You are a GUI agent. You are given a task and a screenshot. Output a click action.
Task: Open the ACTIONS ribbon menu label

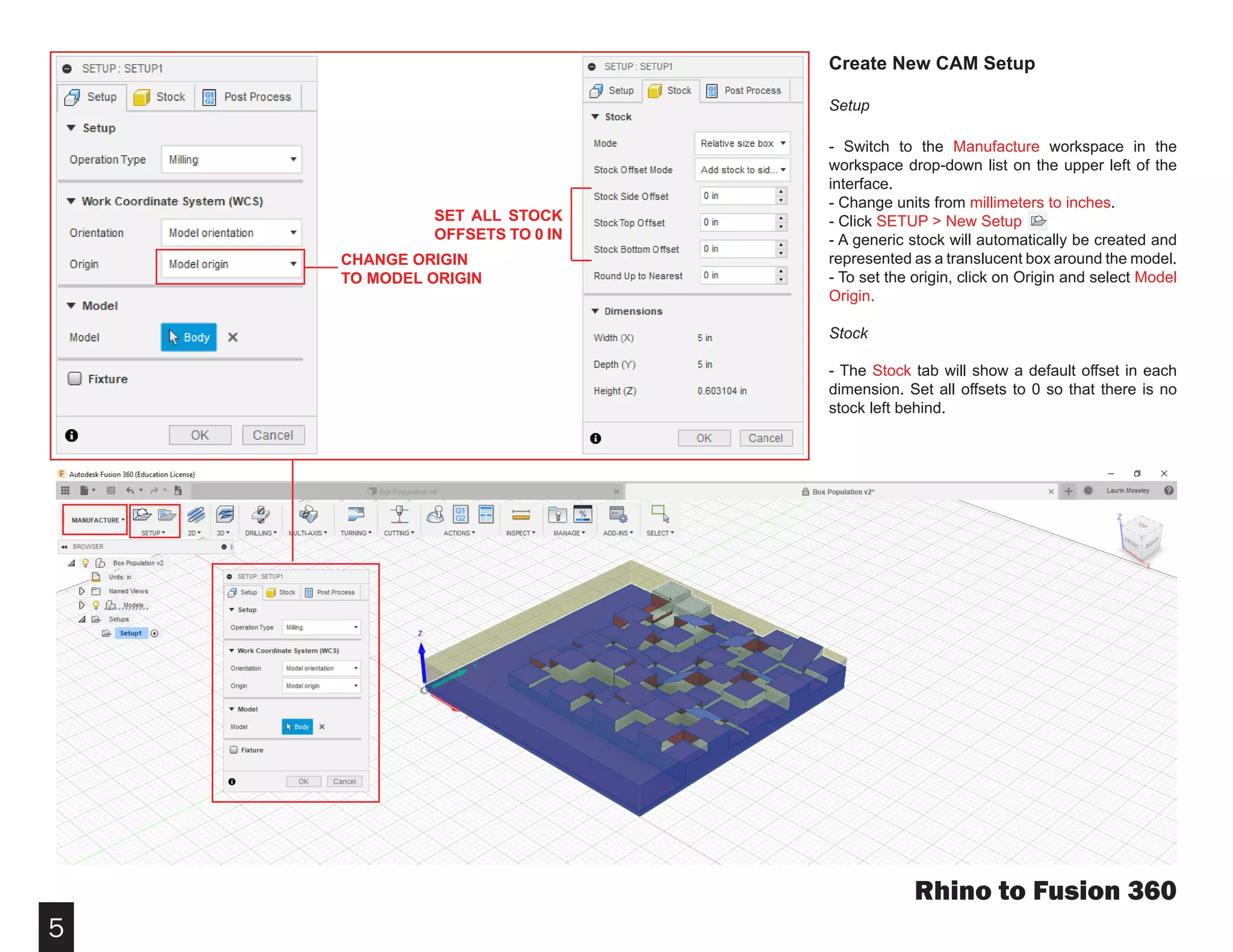pos(459,533)
